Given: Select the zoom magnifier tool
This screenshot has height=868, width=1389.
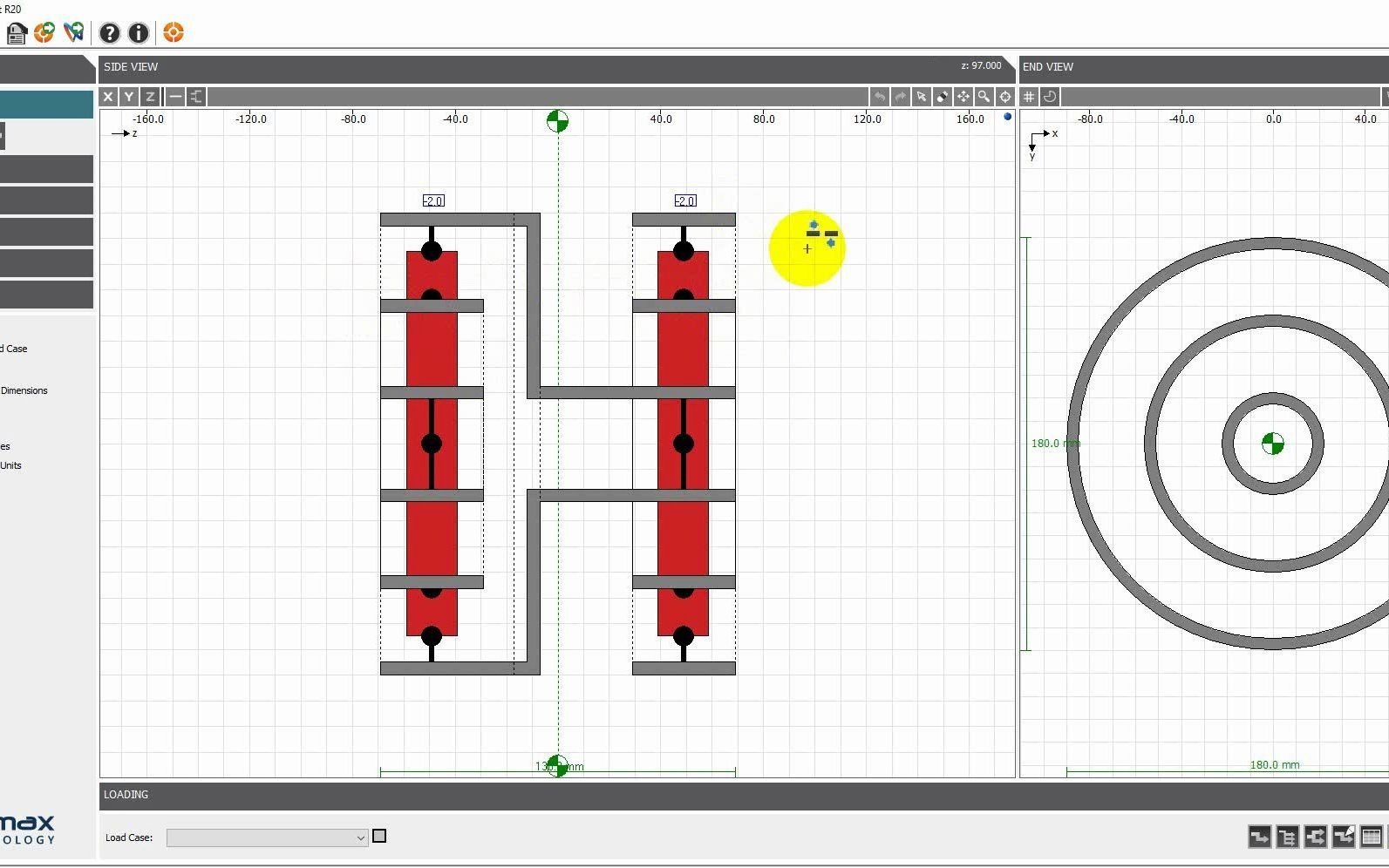Looking at the screenshot, I should [x=984, y=97].
